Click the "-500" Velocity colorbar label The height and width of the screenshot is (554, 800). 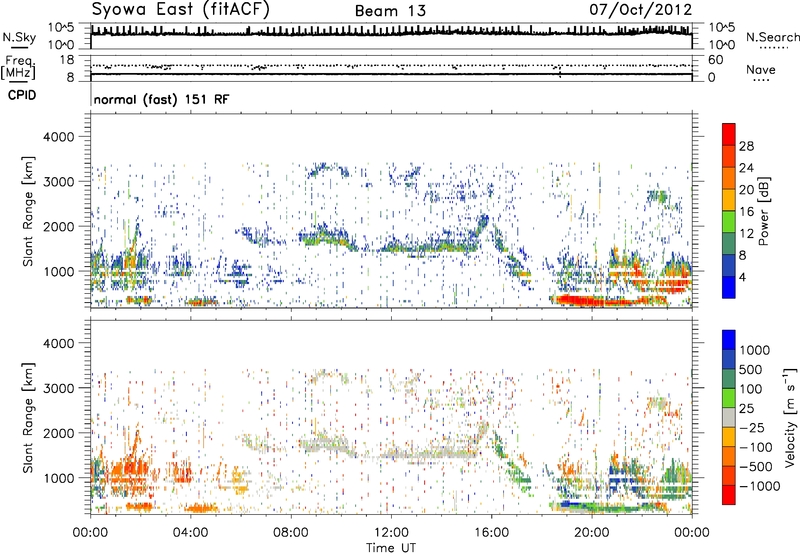click(x=756, y=466)
